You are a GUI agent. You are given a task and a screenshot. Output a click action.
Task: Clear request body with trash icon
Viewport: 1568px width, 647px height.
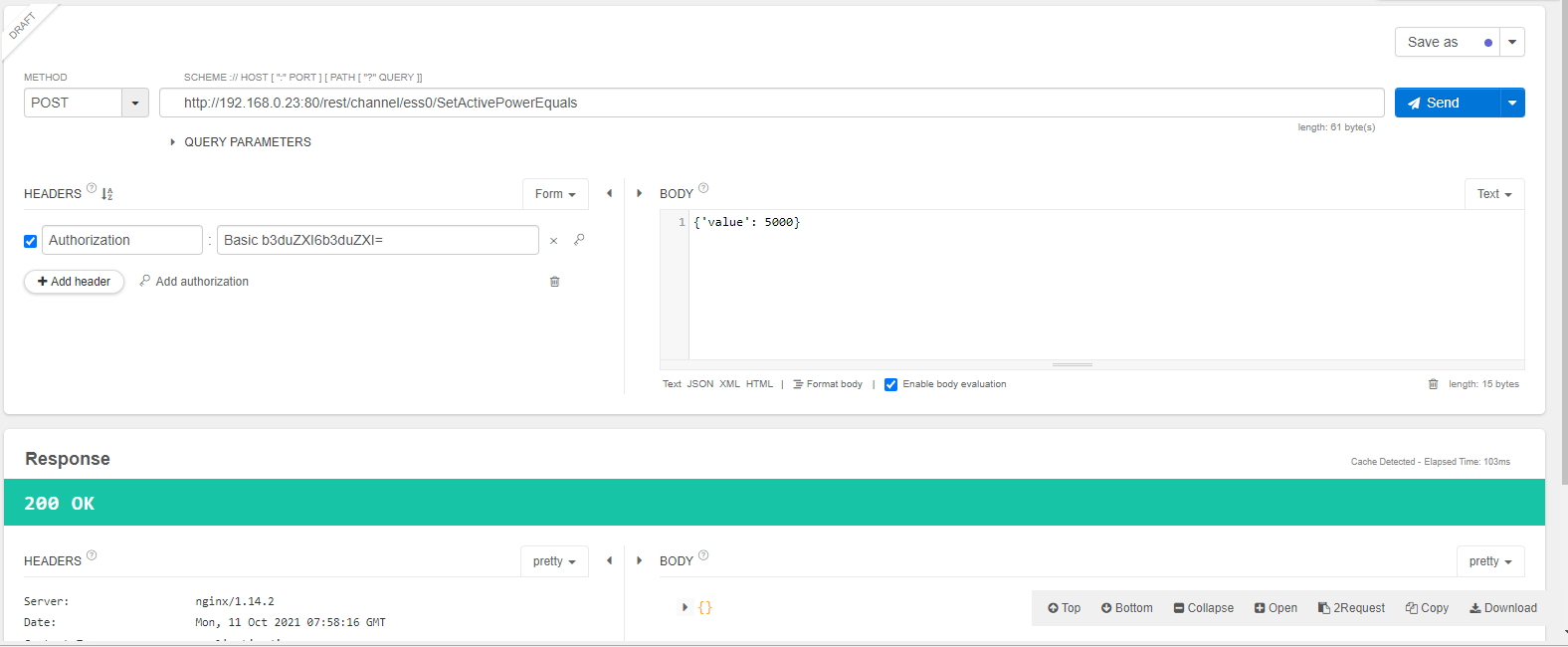(1433, 384)
